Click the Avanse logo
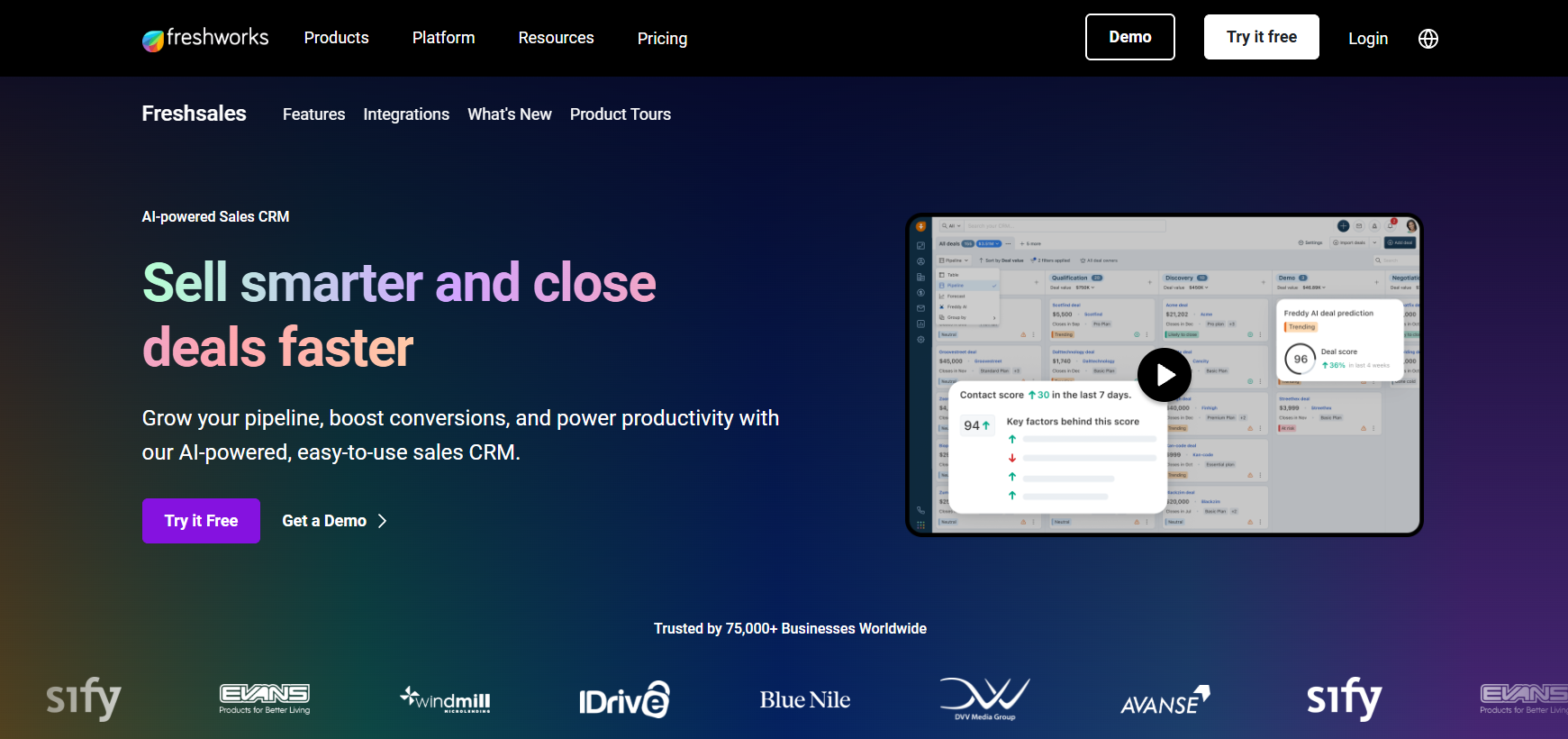1568x739 pixels. [1165, 700]
